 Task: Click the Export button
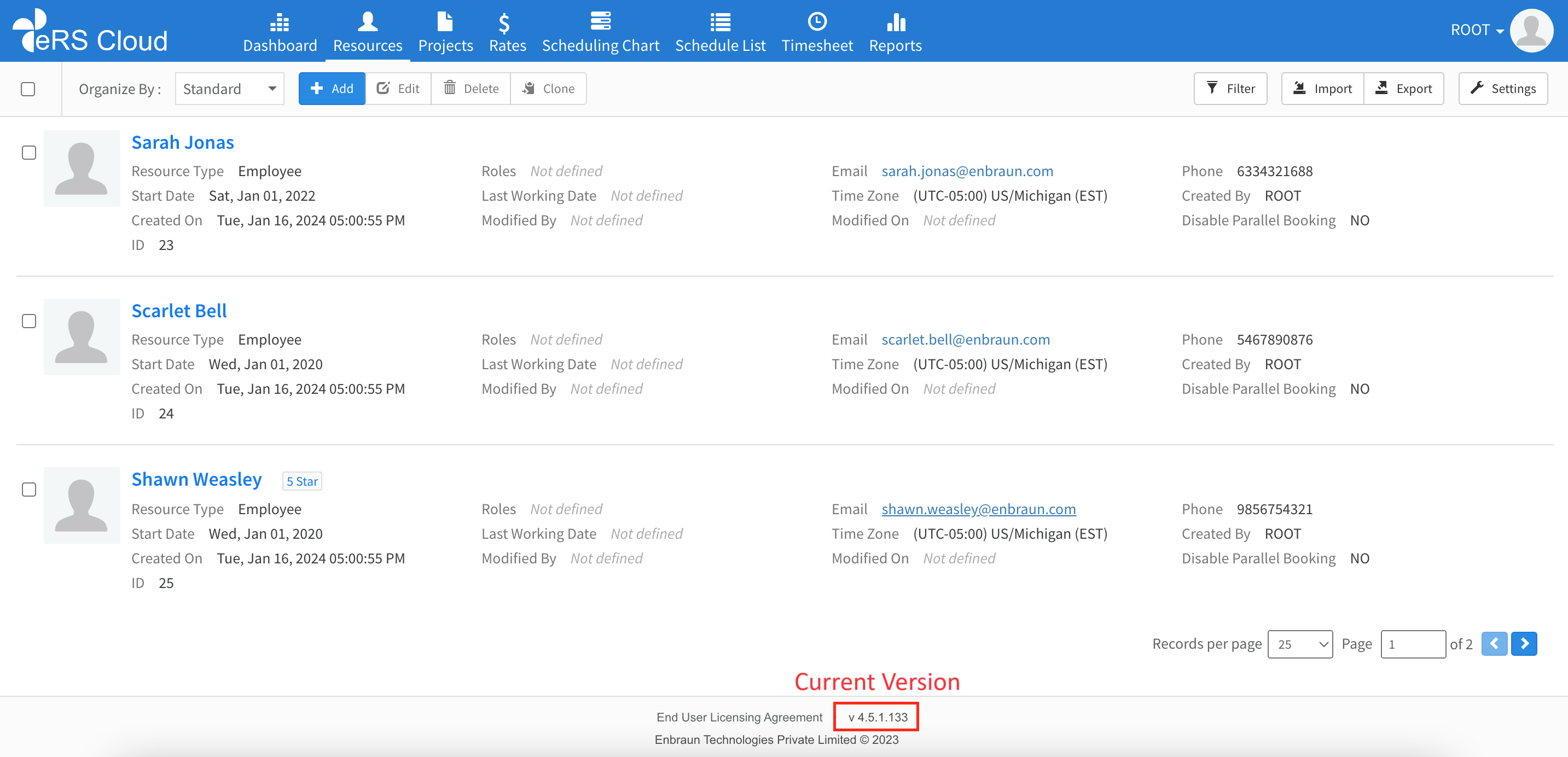(1404, 89)
